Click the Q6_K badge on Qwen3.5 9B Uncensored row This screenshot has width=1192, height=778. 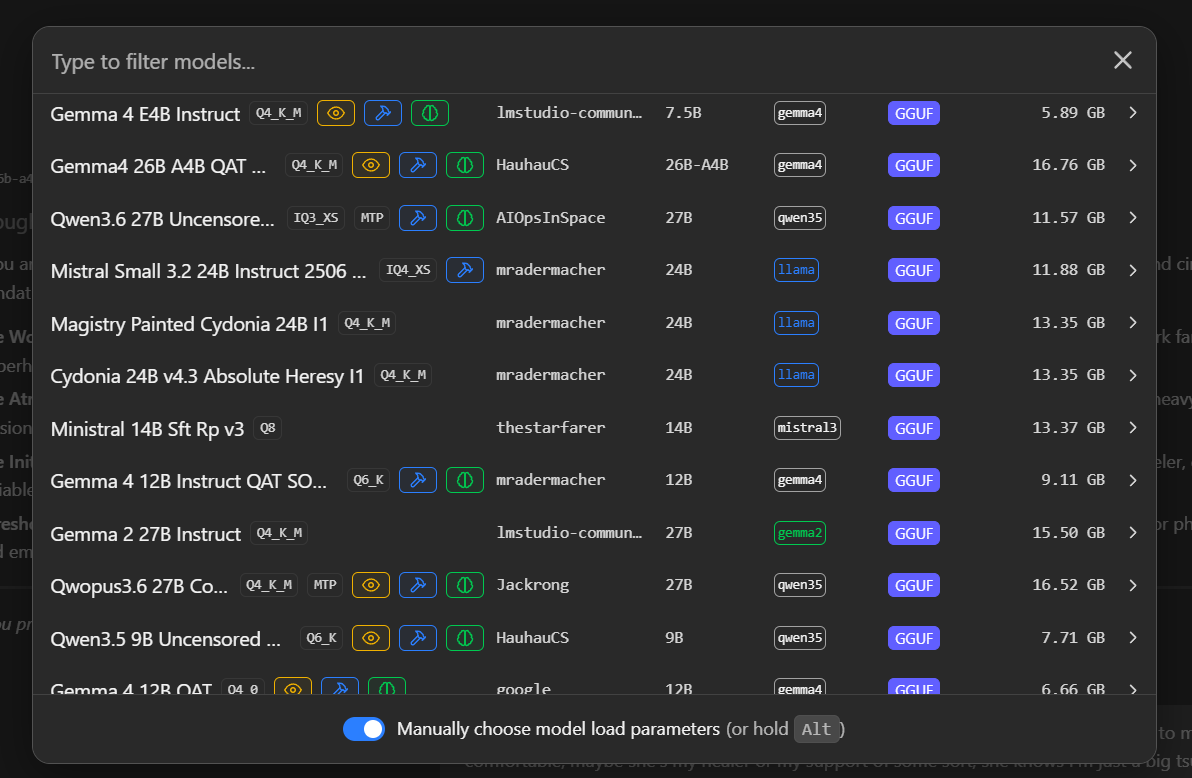click(x=322, y=638)
